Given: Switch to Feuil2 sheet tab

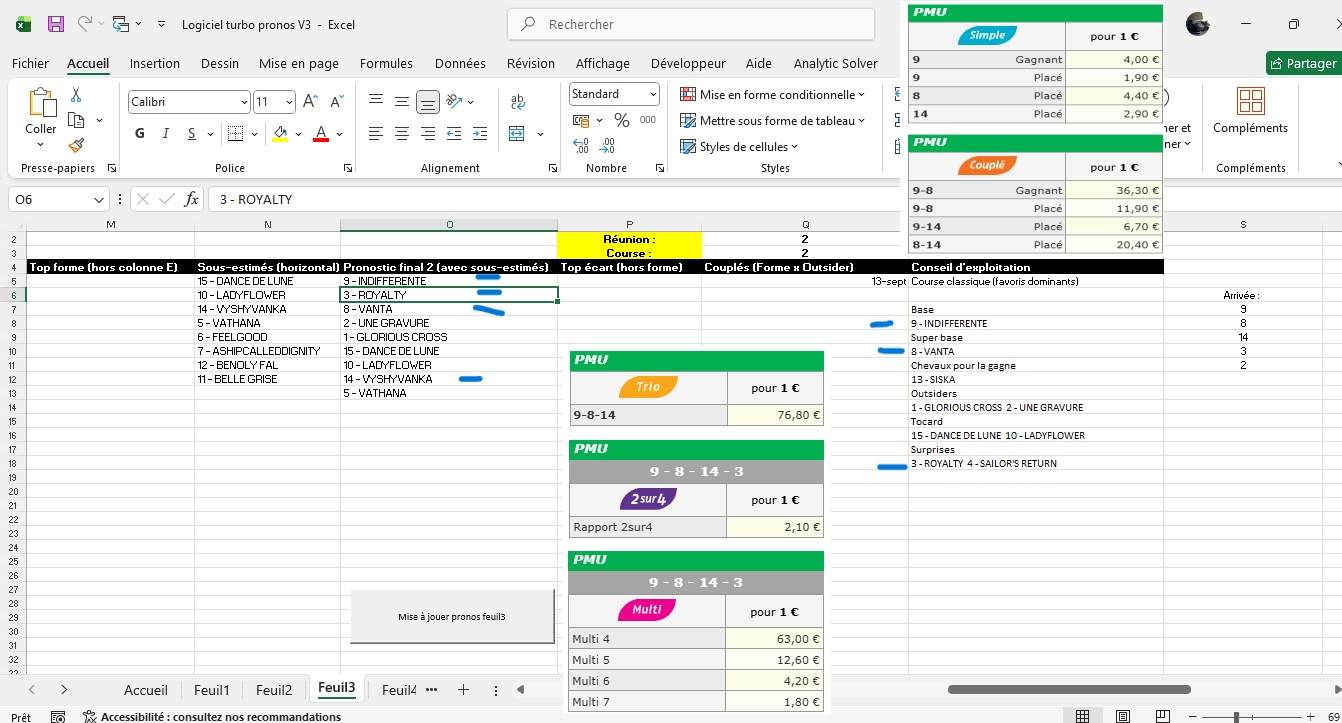Looking at the screenshot, I should (x=274, y=690).
